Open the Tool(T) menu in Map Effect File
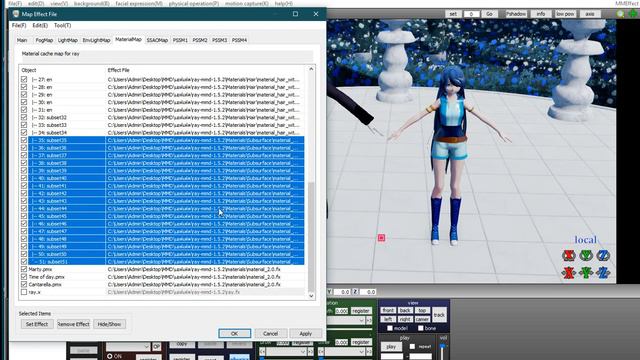 pyautogui.click(x=62, y=25)
